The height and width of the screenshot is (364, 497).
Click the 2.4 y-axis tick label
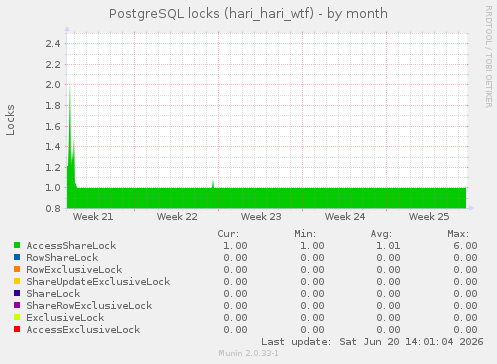tap(53, 43)
